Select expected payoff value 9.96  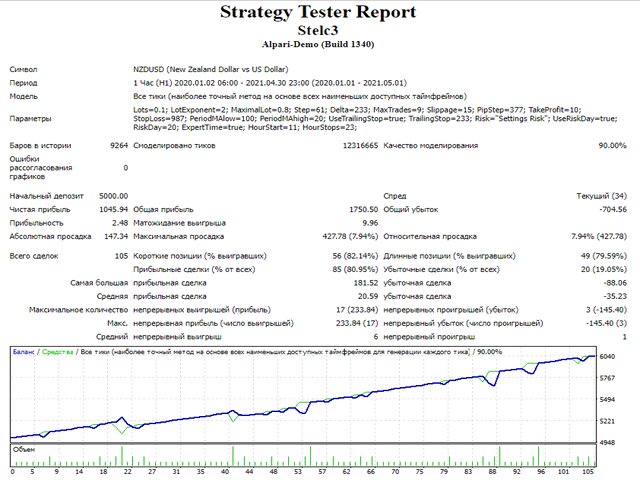370,223
